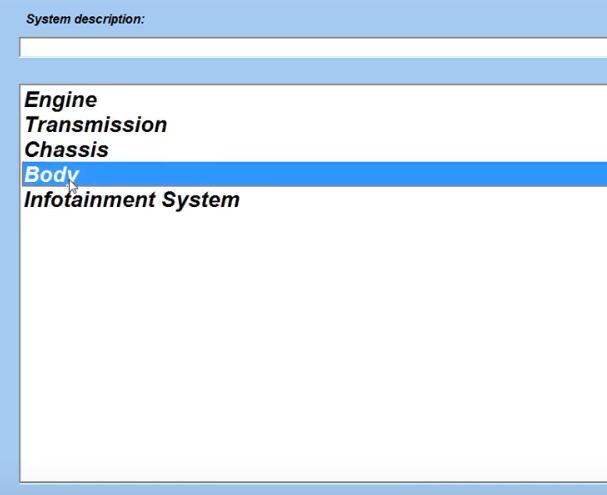Click the System description text field
607x495 pixels.
313,48
